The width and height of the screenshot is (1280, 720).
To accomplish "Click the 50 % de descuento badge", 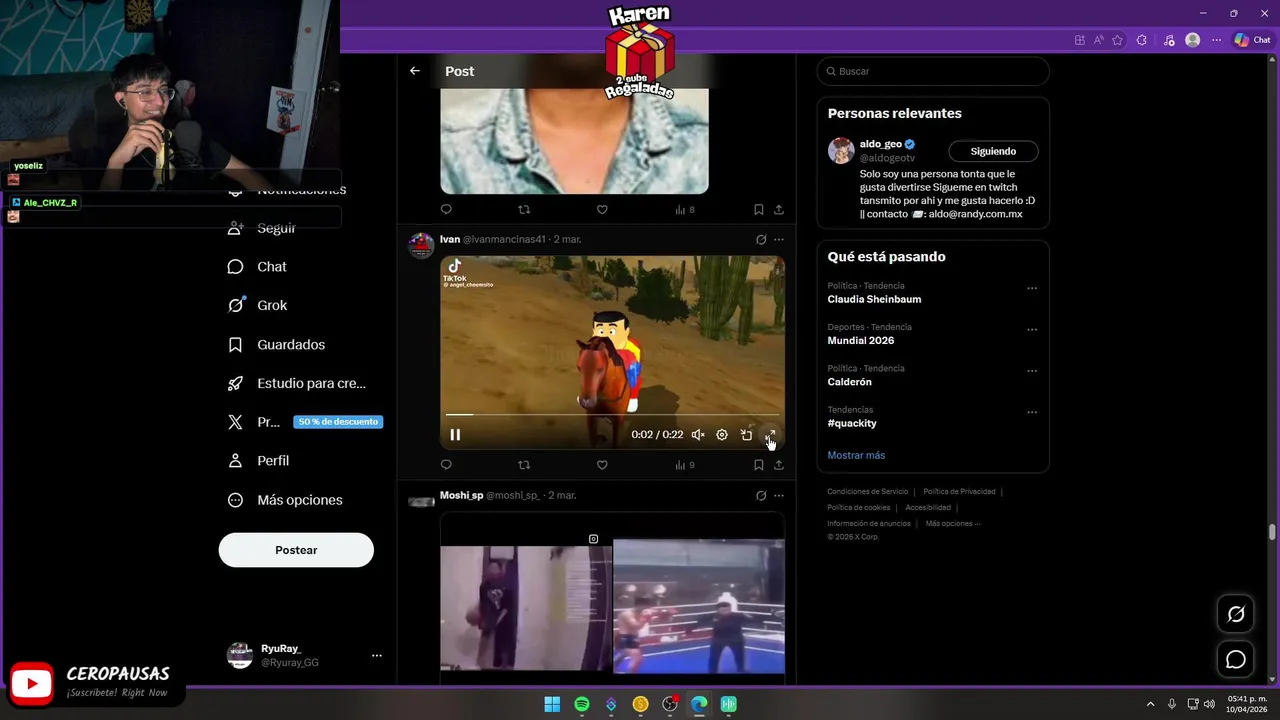I will [x=338, y=422].
